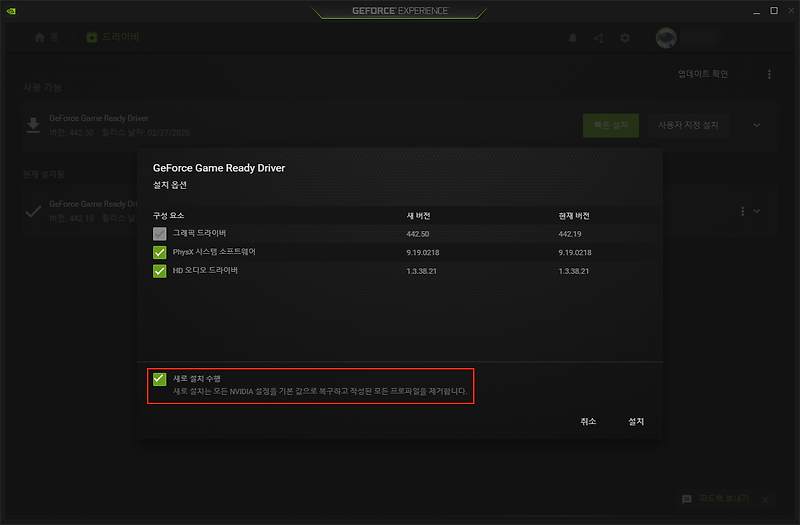
Task: Click the share icon in the header
Action: [x=599, y=38]
